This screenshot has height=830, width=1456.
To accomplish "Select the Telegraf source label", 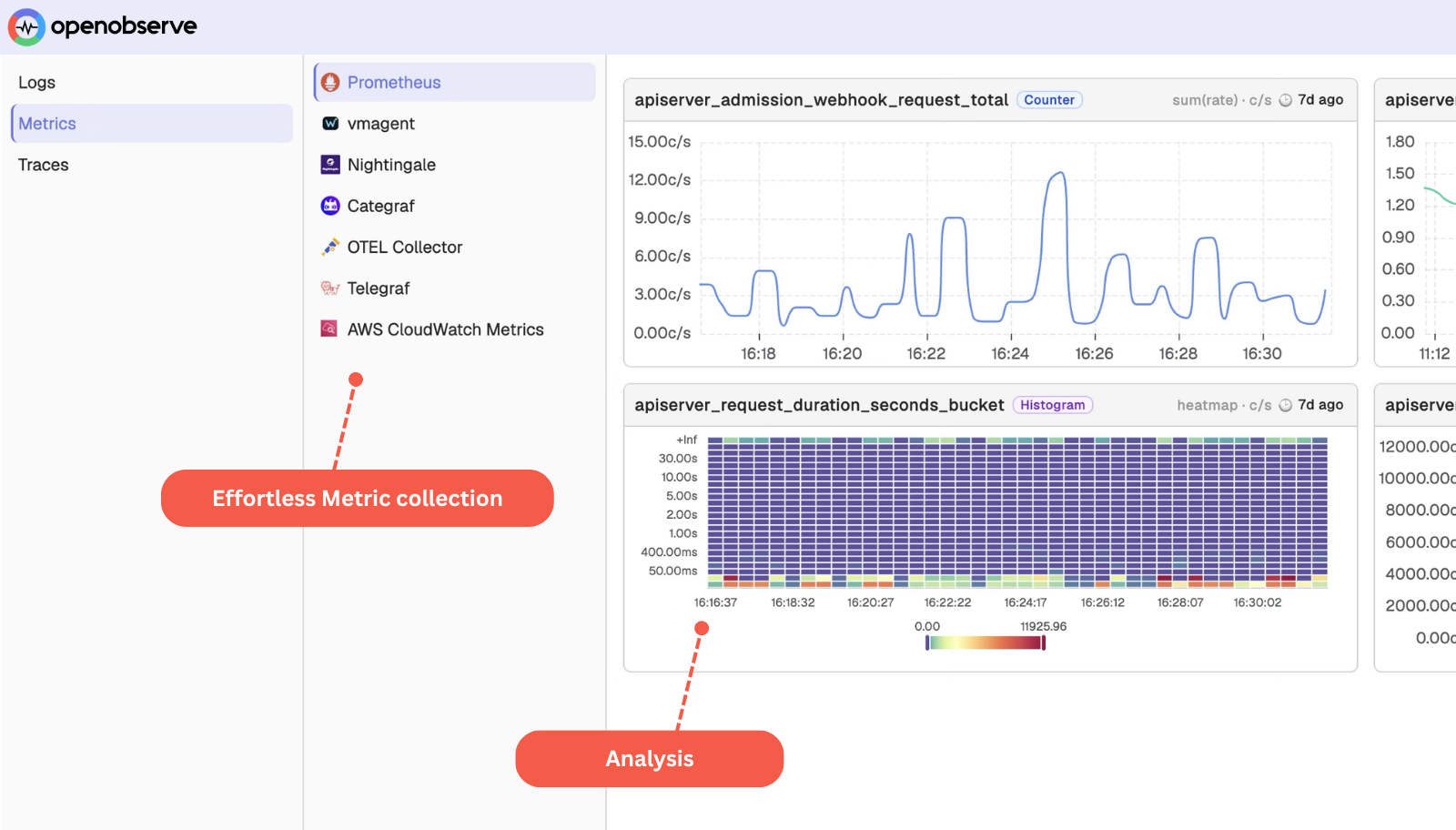I will tap(379, 288).
